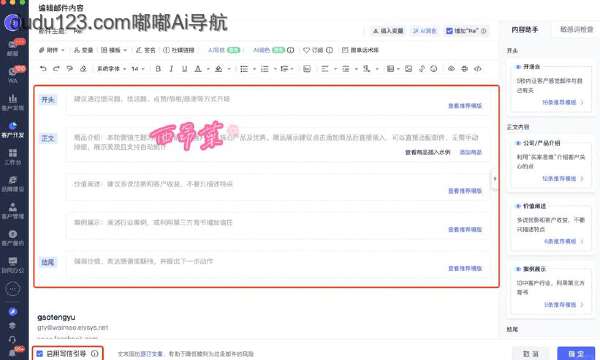Open the 附件 attachment dropdown
The height and width of the screenshot is (360, 600).
point(52,50)
